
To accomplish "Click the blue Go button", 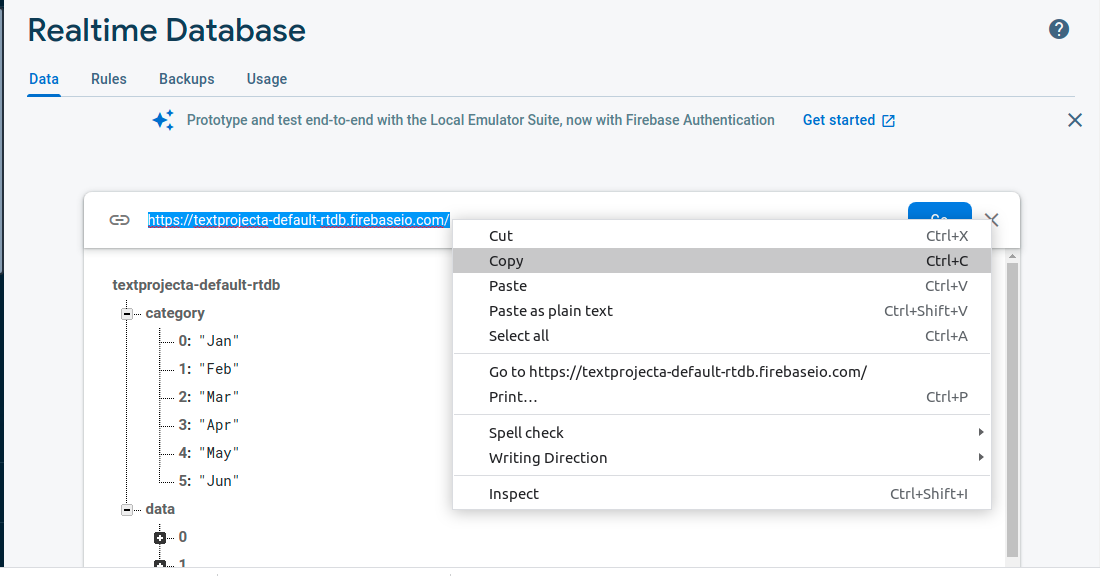I will (x=939, y=212).
